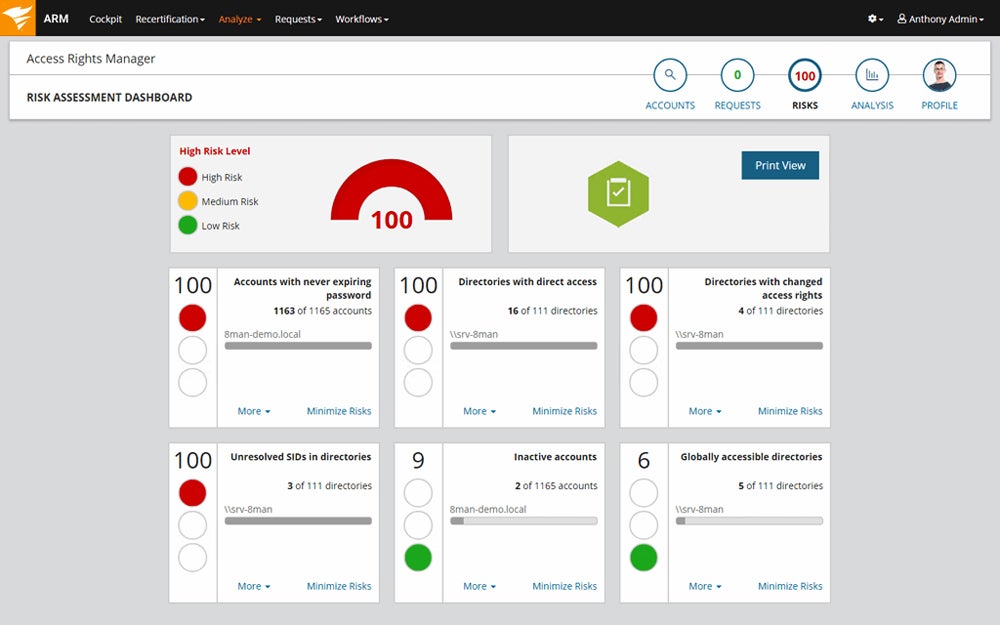The width and height of the screenshot is (1000, 625).
Task: Select the Cockpit menu item
Action: click(105, 18)
